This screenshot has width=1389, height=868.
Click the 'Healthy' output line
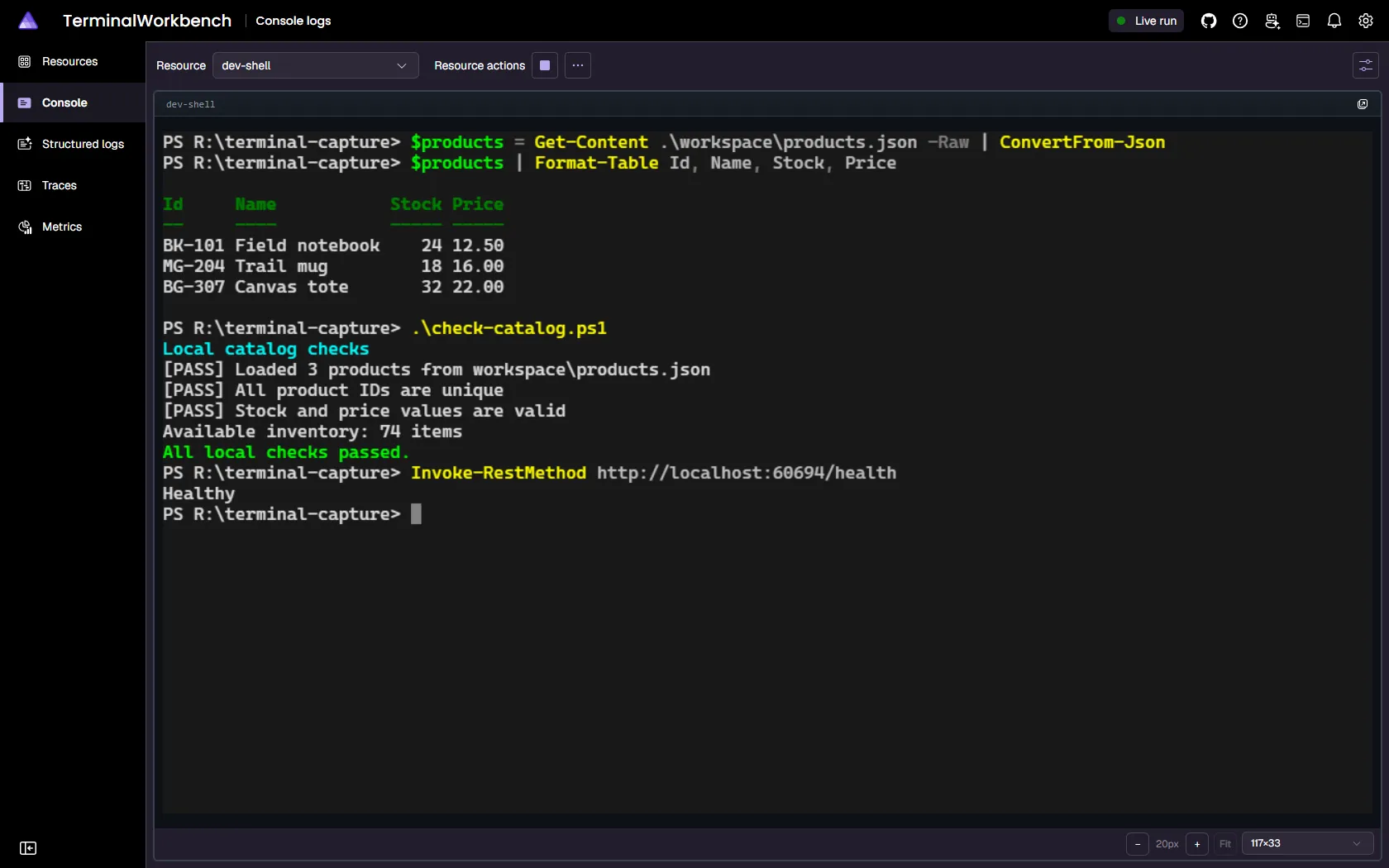point(198,494)
